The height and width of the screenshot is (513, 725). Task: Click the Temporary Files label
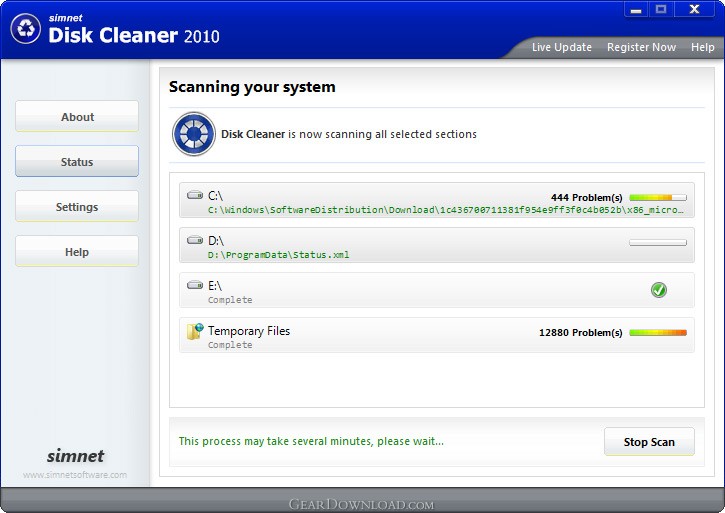click(249, 331)
